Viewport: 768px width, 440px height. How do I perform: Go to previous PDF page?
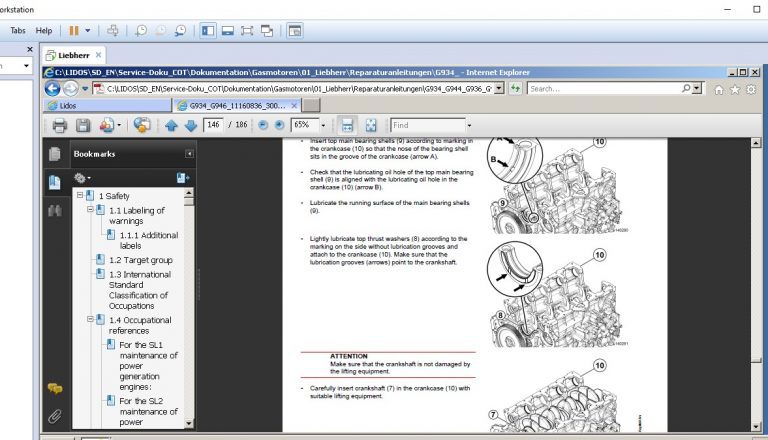[x=171, y=126]
